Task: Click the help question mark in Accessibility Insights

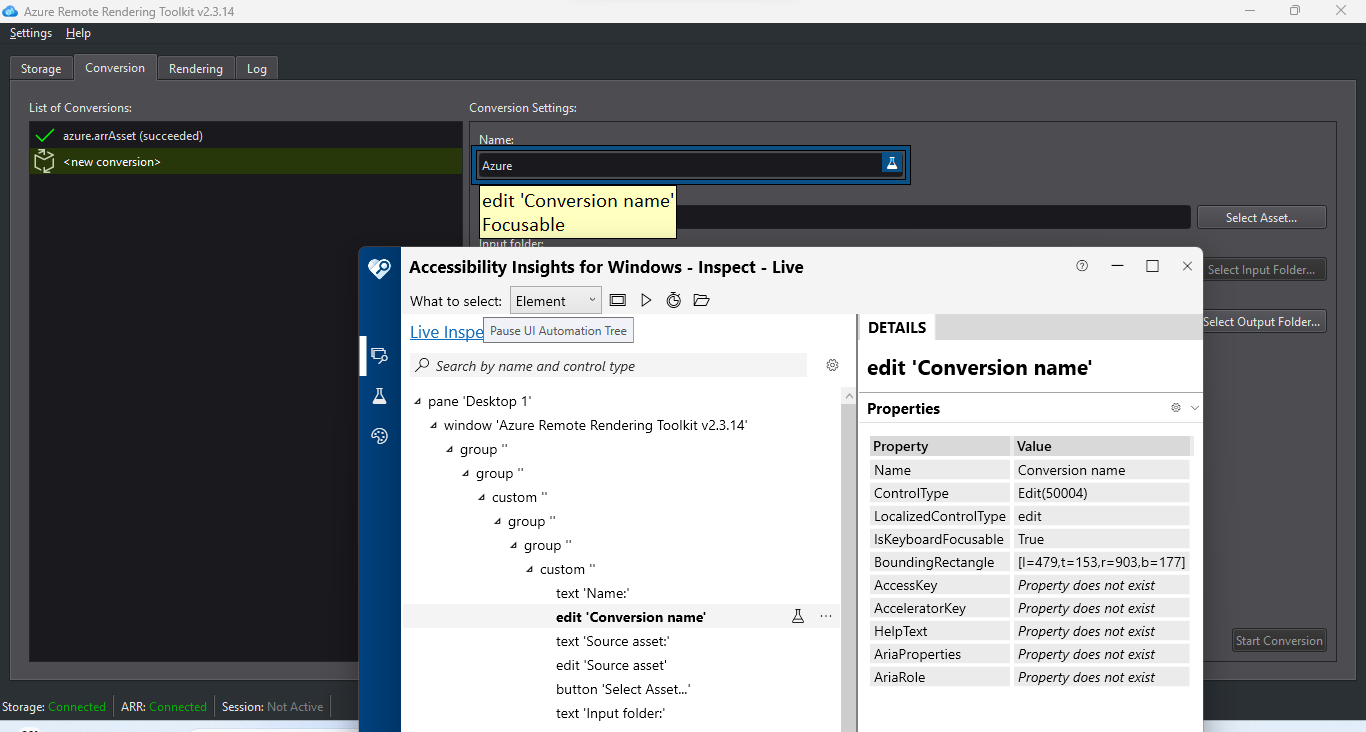Action: (1082, 266)
